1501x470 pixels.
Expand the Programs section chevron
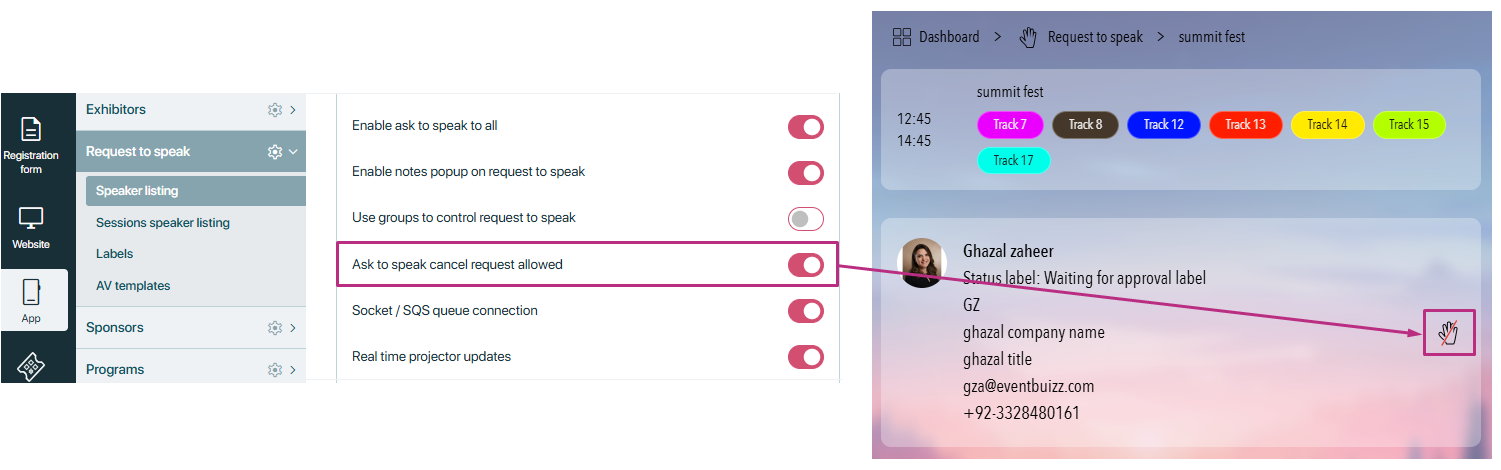click(x=293, y=370)
